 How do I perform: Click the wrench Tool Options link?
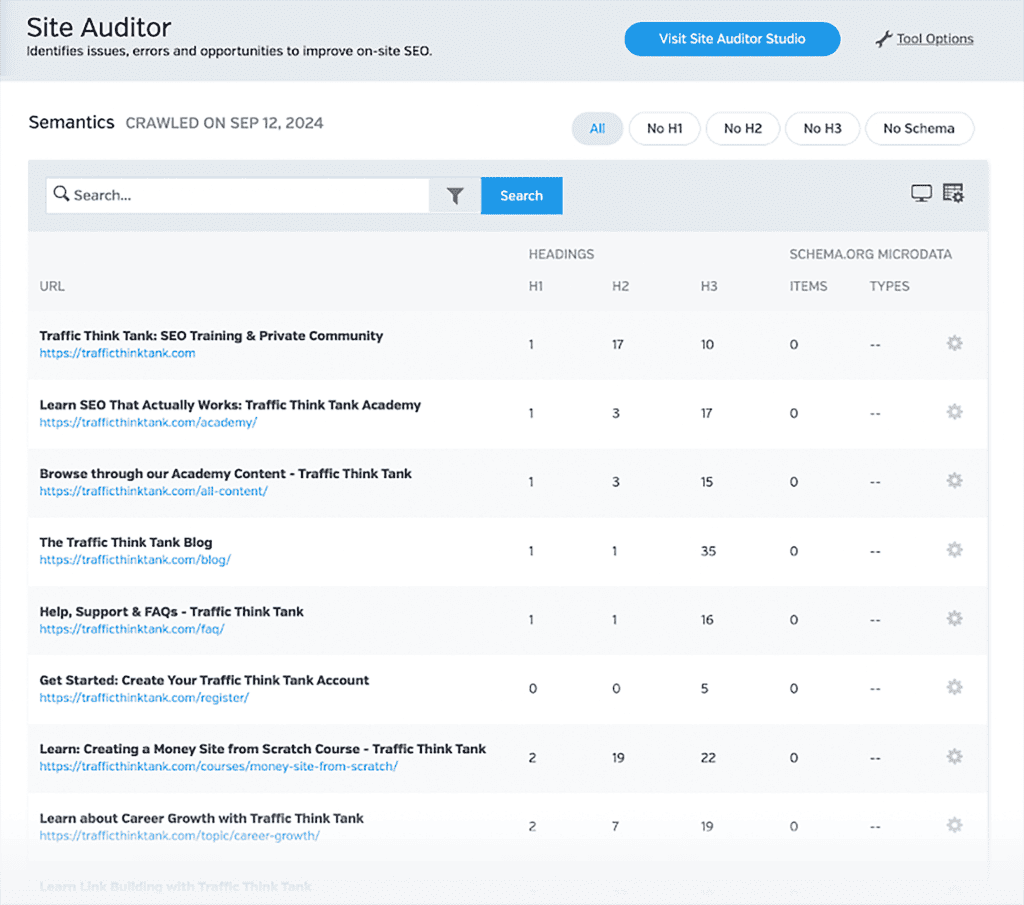coord(924,39)
